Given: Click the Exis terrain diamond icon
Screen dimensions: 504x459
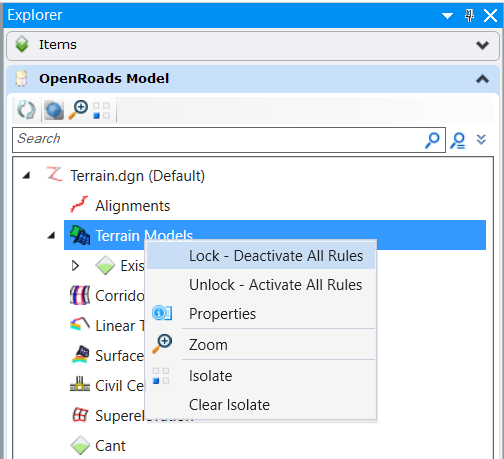Looking at the screenshot, I should [105, 265].
